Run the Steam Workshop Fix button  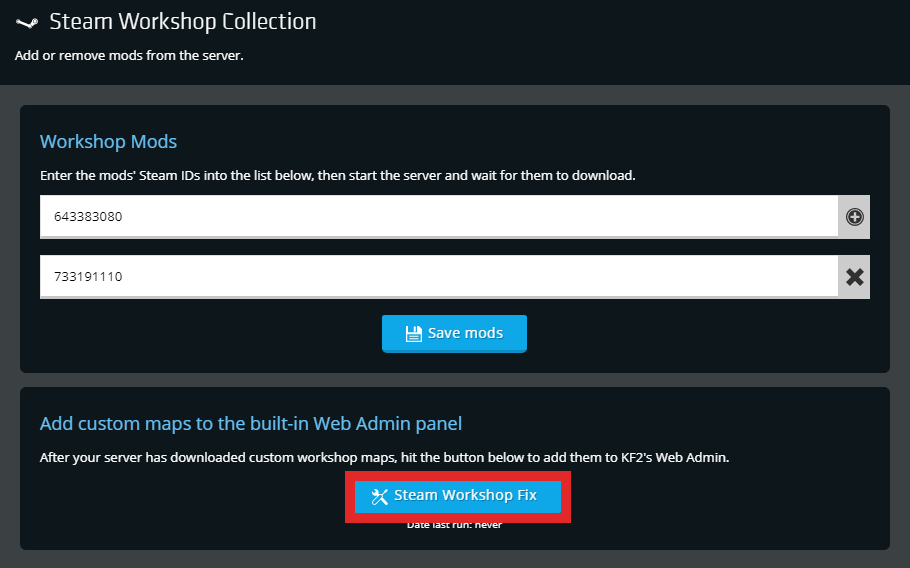pyautogui.click(x=457, y=496)
